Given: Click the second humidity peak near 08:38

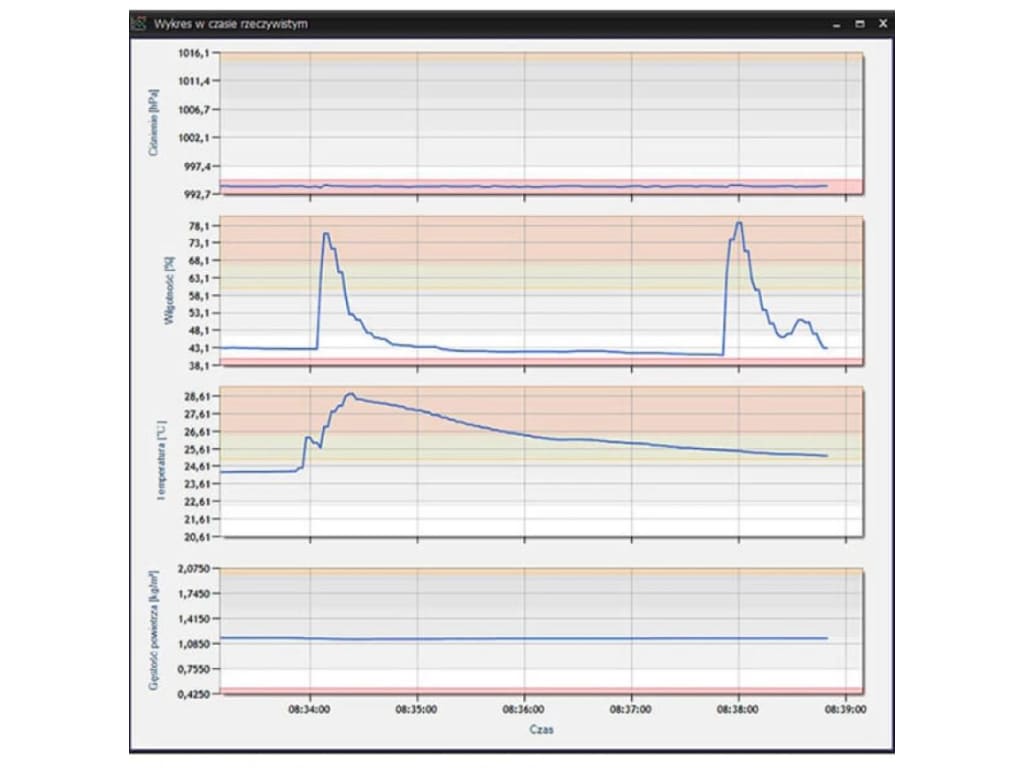Looking at the screenshot, I should (x=739, y=224).
